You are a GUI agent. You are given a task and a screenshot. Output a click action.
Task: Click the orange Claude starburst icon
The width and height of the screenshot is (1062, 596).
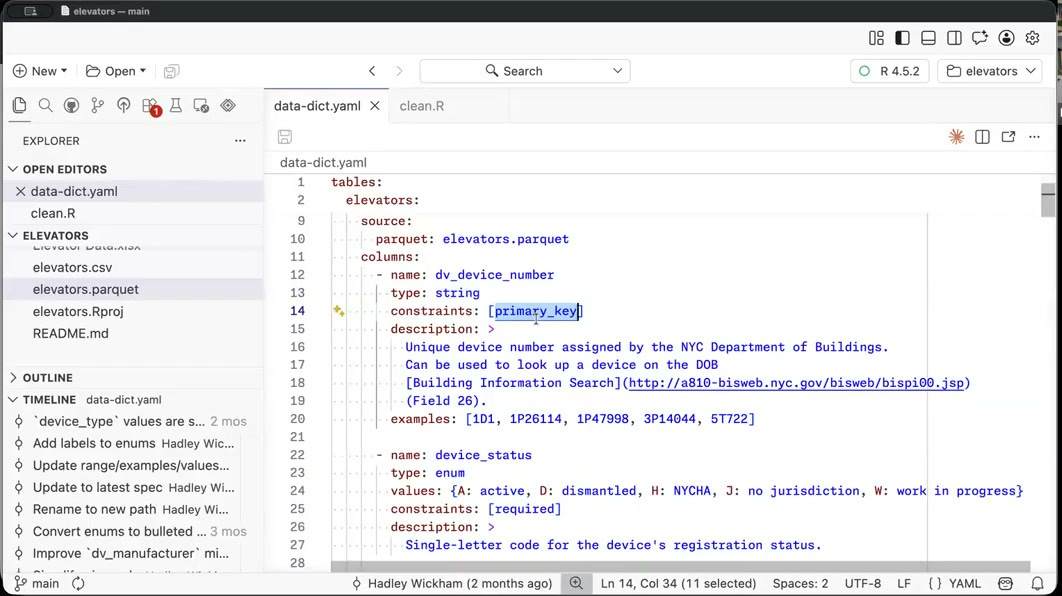click(956, 137)
